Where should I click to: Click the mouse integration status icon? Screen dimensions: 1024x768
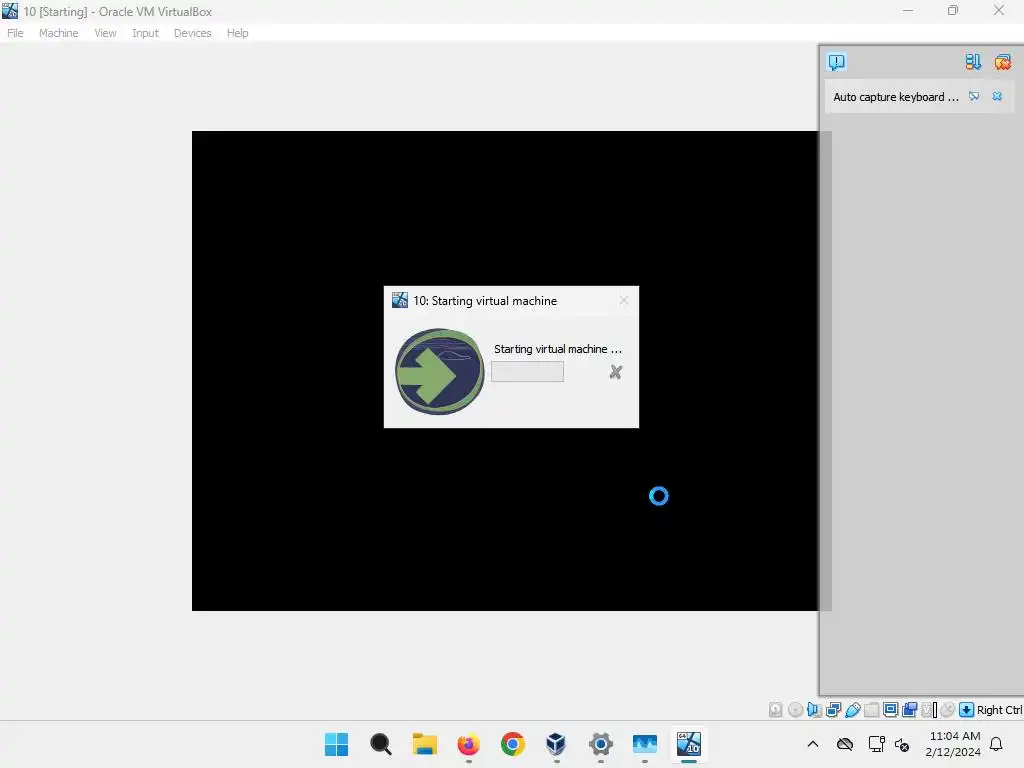948,710
